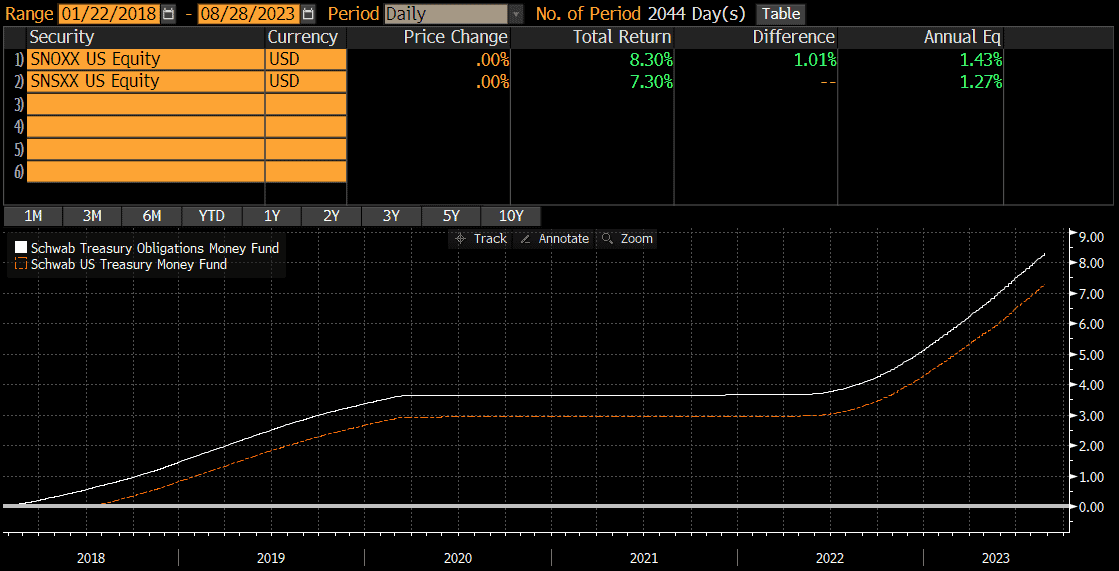Set the chart range to 5Y
The image size is (1119, 571).
point(451,216)
